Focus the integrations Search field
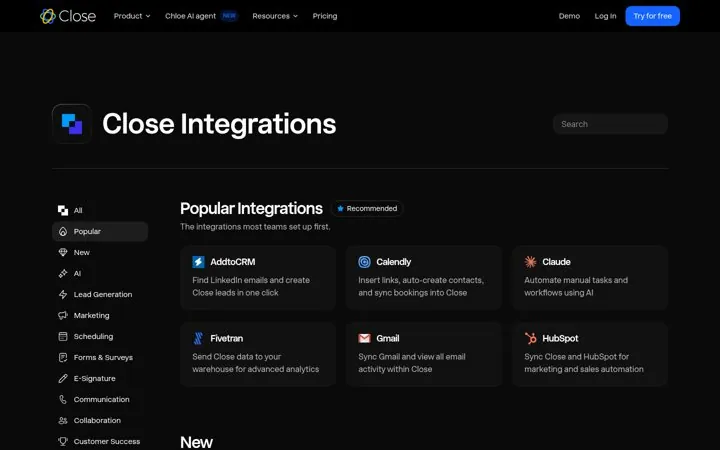Screen dimensions: 720x450 610,124
